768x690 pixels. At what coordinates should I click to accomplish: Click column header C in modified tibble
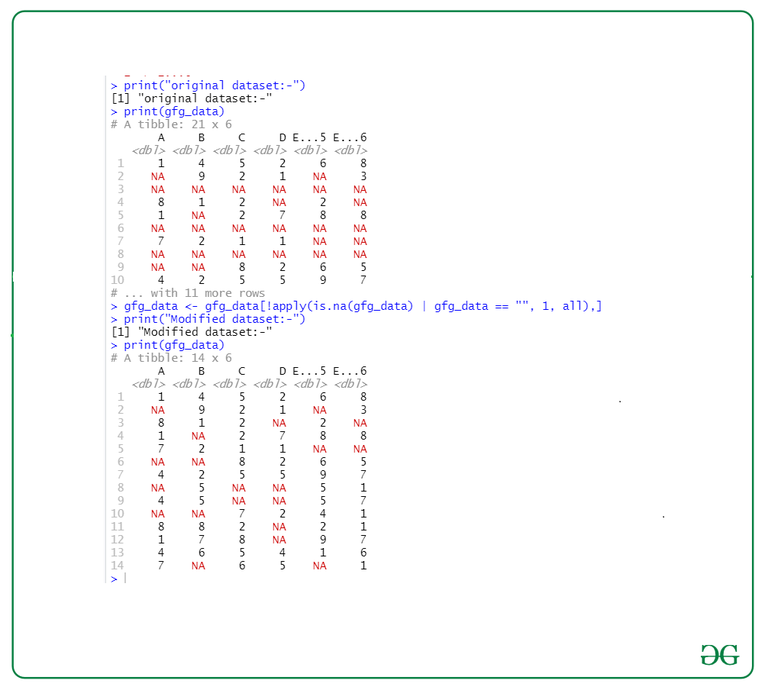241,371
